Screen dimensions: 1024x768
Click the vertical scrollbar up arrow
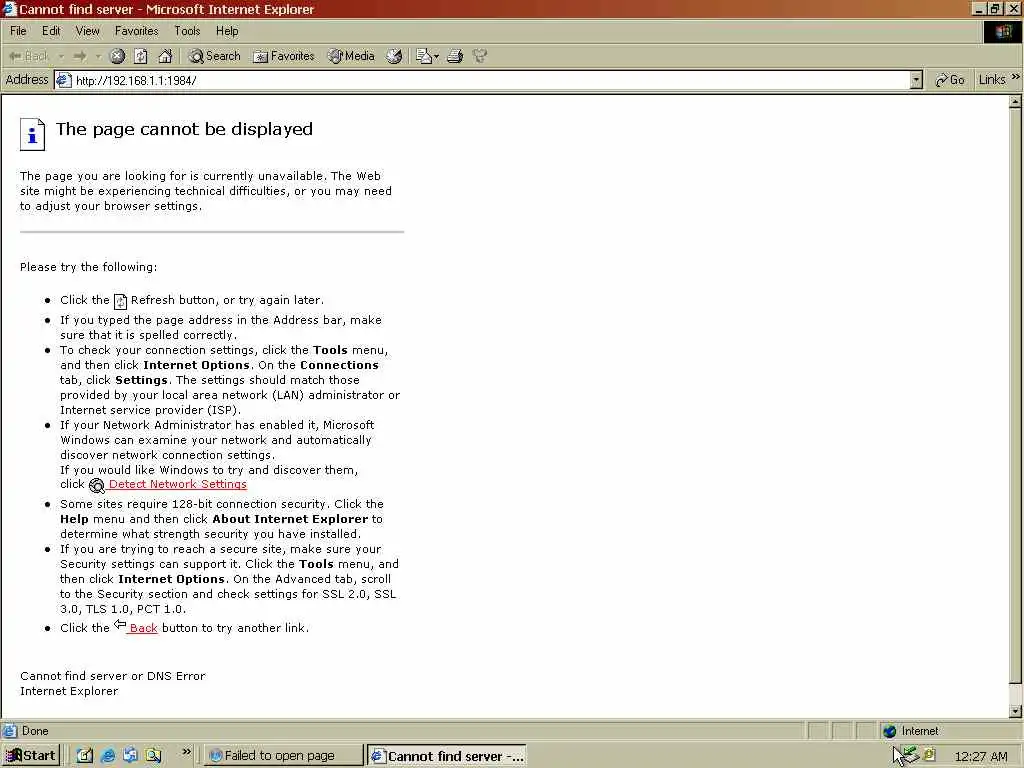(1016, 102)
